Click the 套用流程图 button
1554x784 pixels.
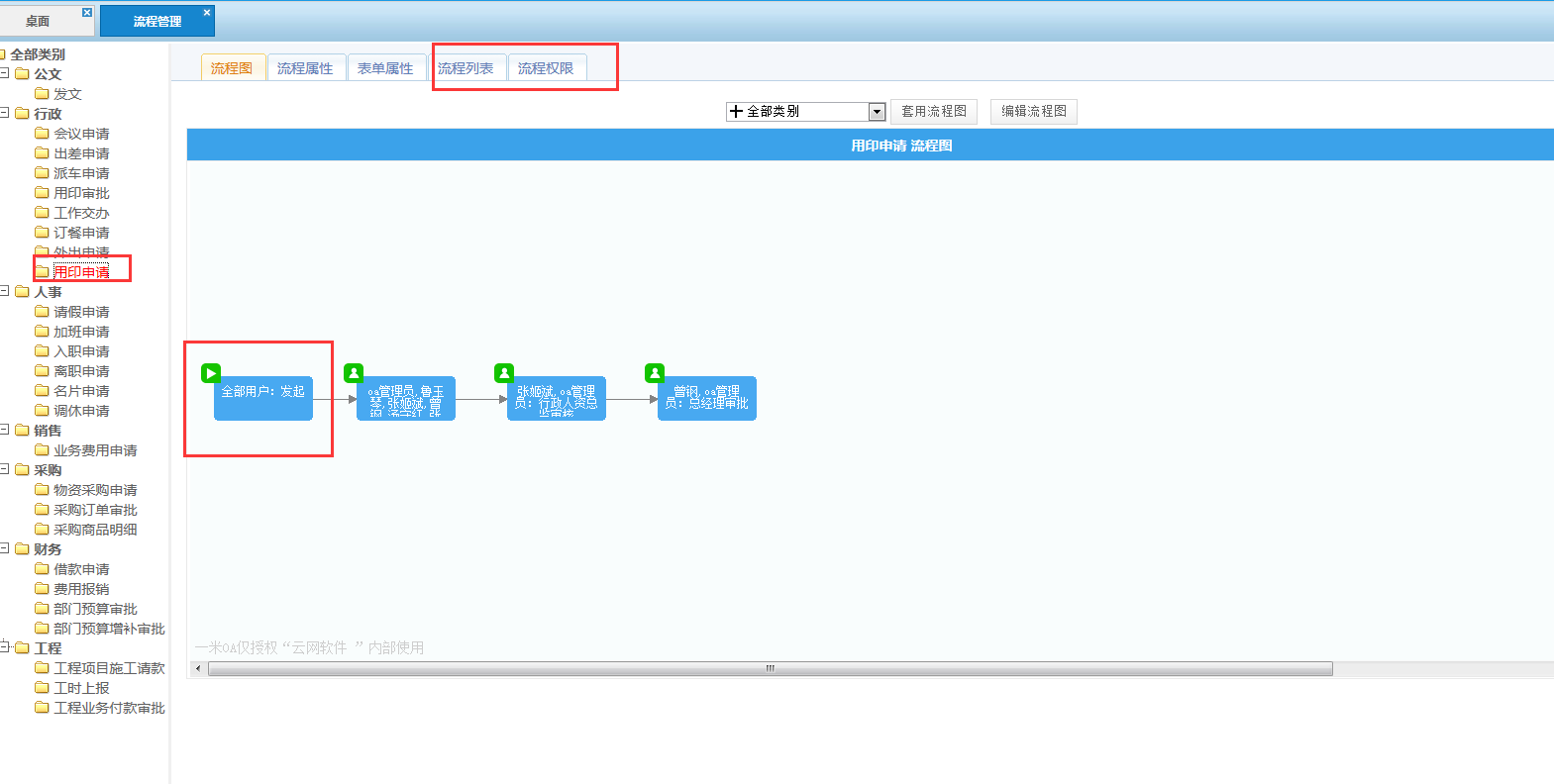point(934,112)
